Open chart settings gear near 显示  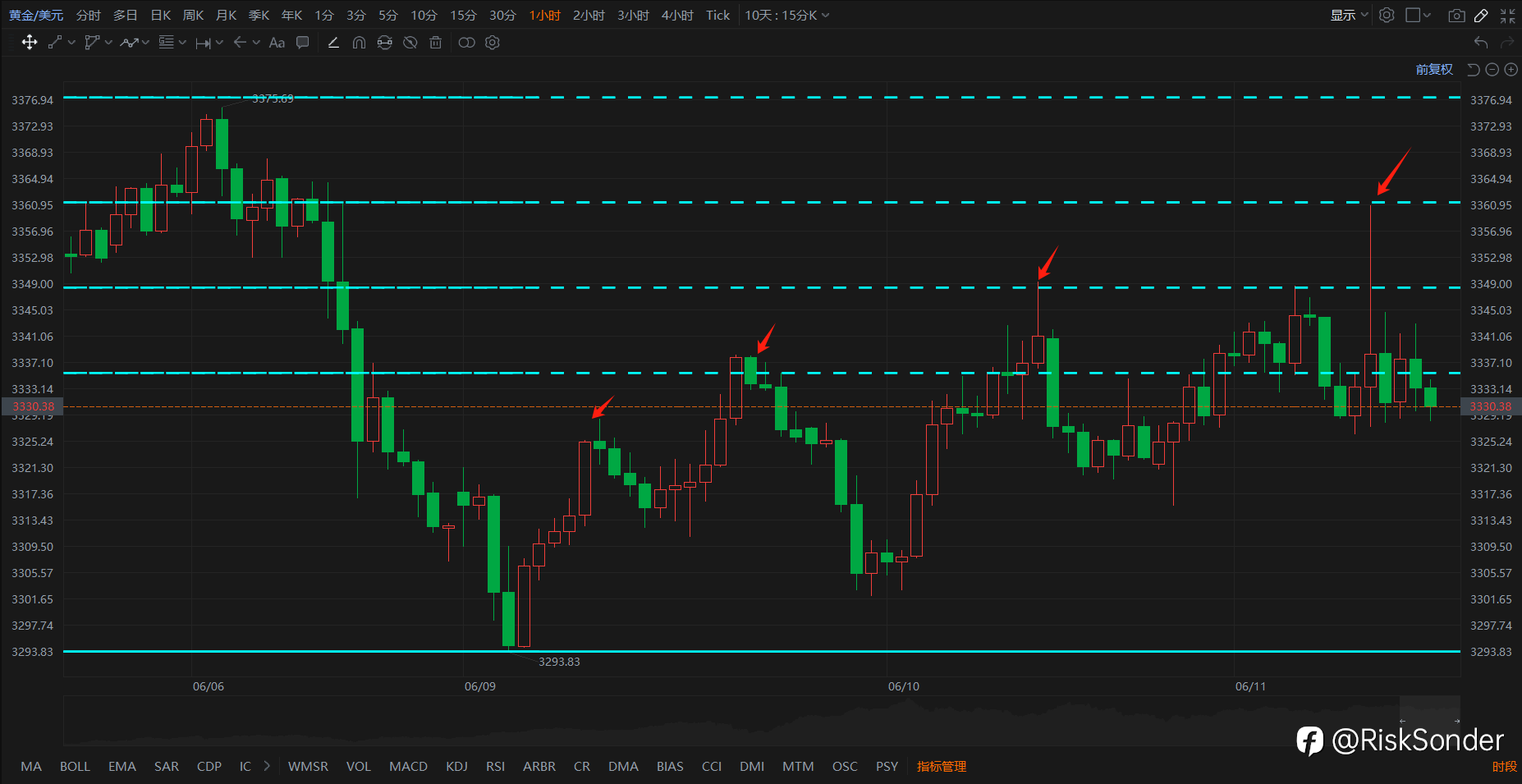1387,15
